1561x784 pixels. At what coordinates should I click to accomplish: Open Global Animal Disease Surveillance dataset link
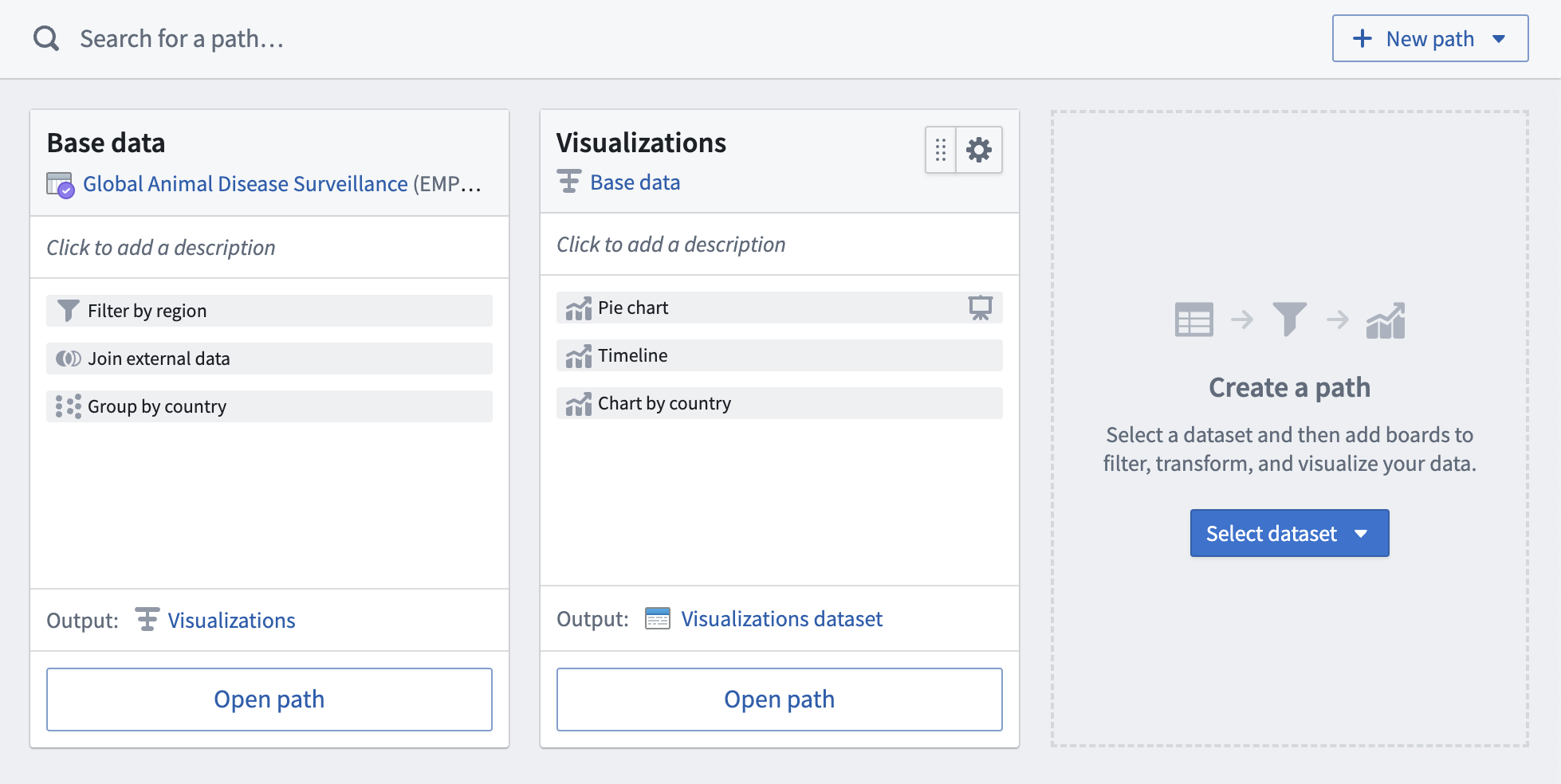[246, 184]
